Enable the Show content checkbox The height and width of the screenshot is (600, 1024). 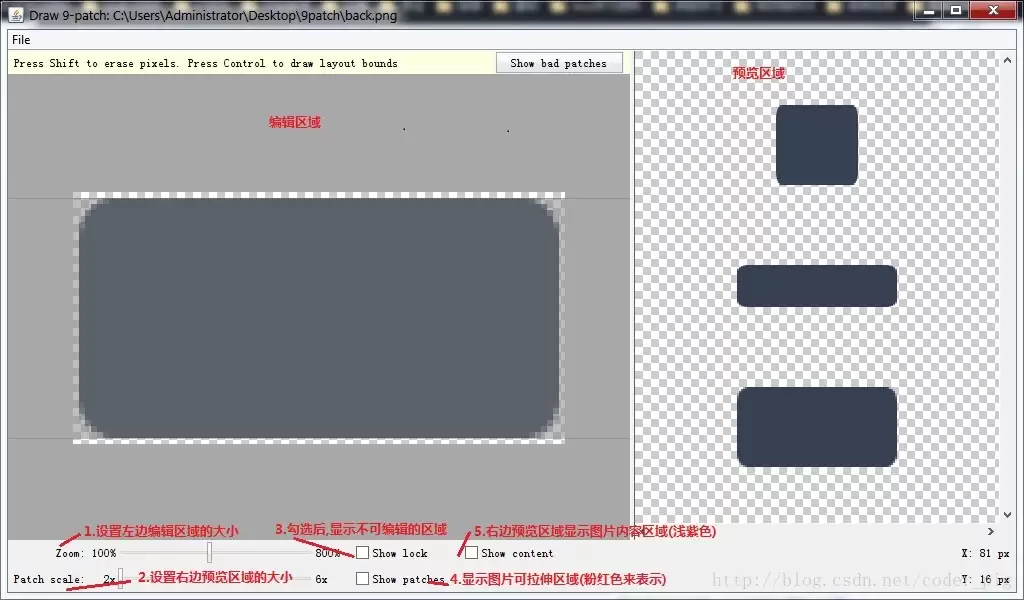point(472,553)
